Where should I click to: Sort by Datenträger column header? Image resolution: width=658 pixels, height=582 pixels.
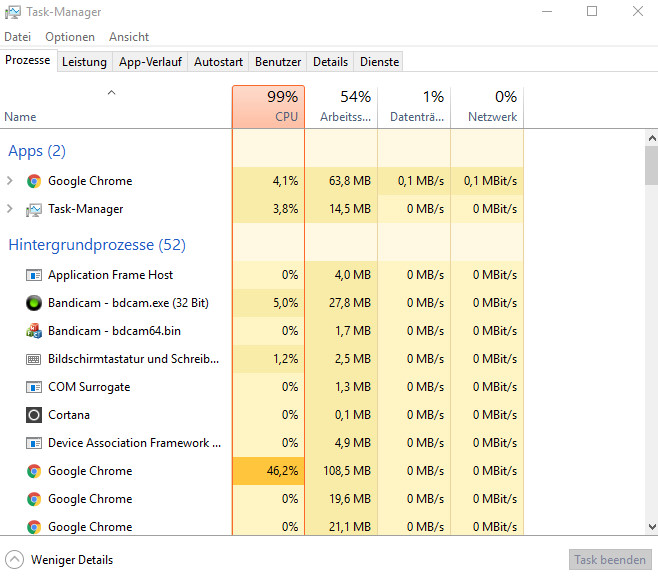point(414,107)
